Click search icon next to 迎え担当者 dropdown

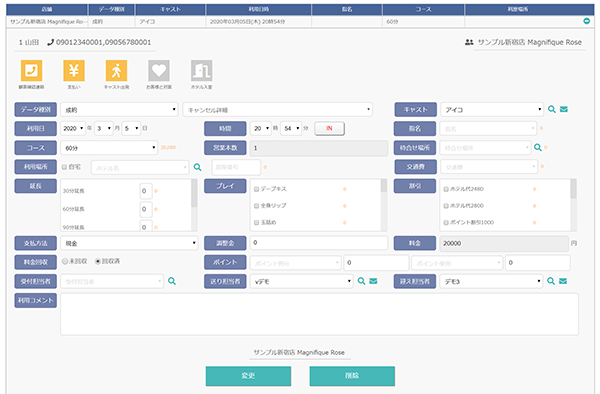pos(551,281)
